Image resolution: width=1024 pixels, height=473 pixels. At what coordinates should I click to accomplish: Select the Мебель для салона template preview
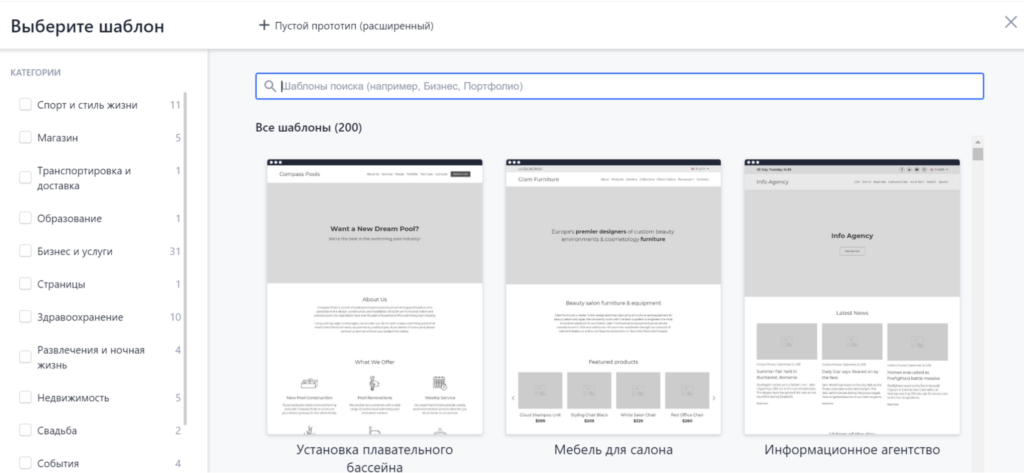(613, 296)
